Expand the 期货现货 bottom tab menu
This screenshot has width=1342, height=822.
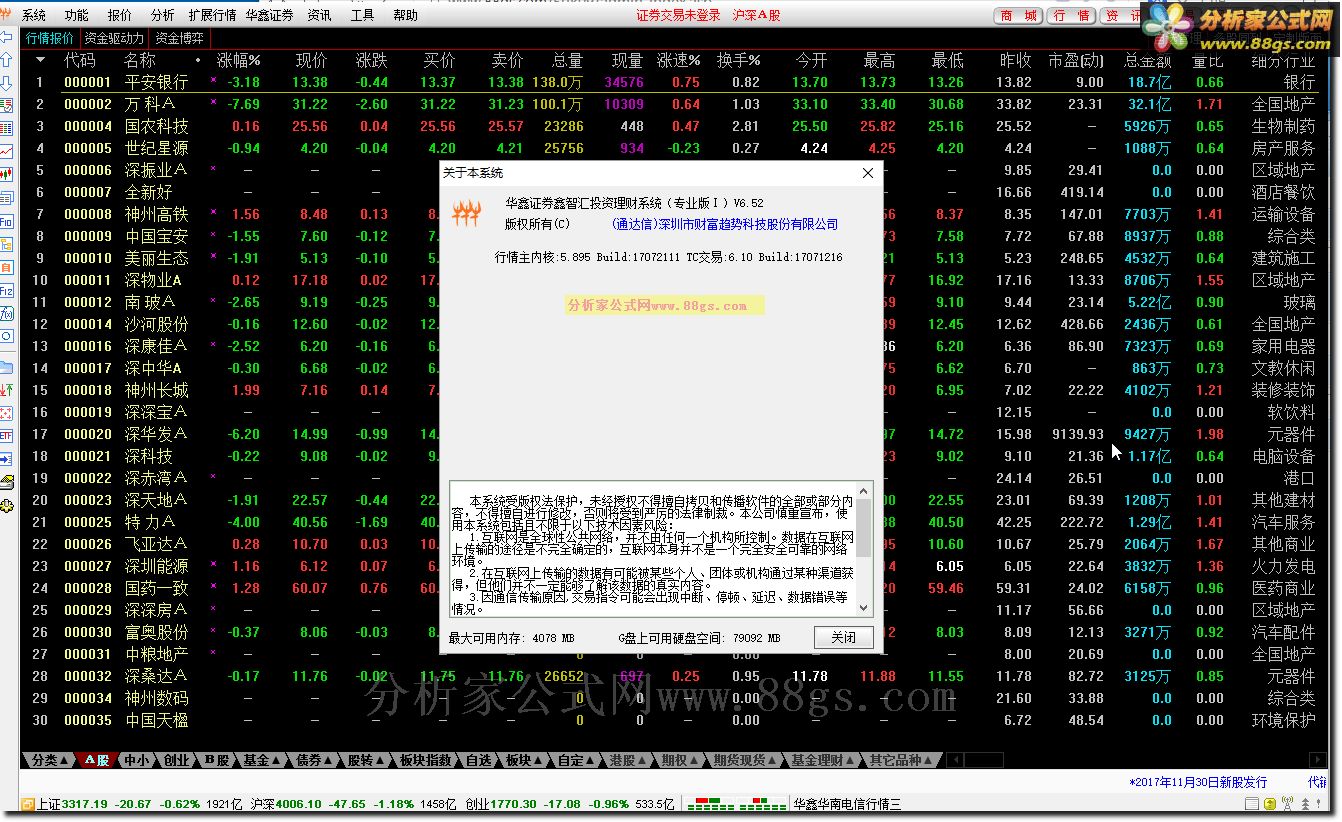tap(746, 760)
